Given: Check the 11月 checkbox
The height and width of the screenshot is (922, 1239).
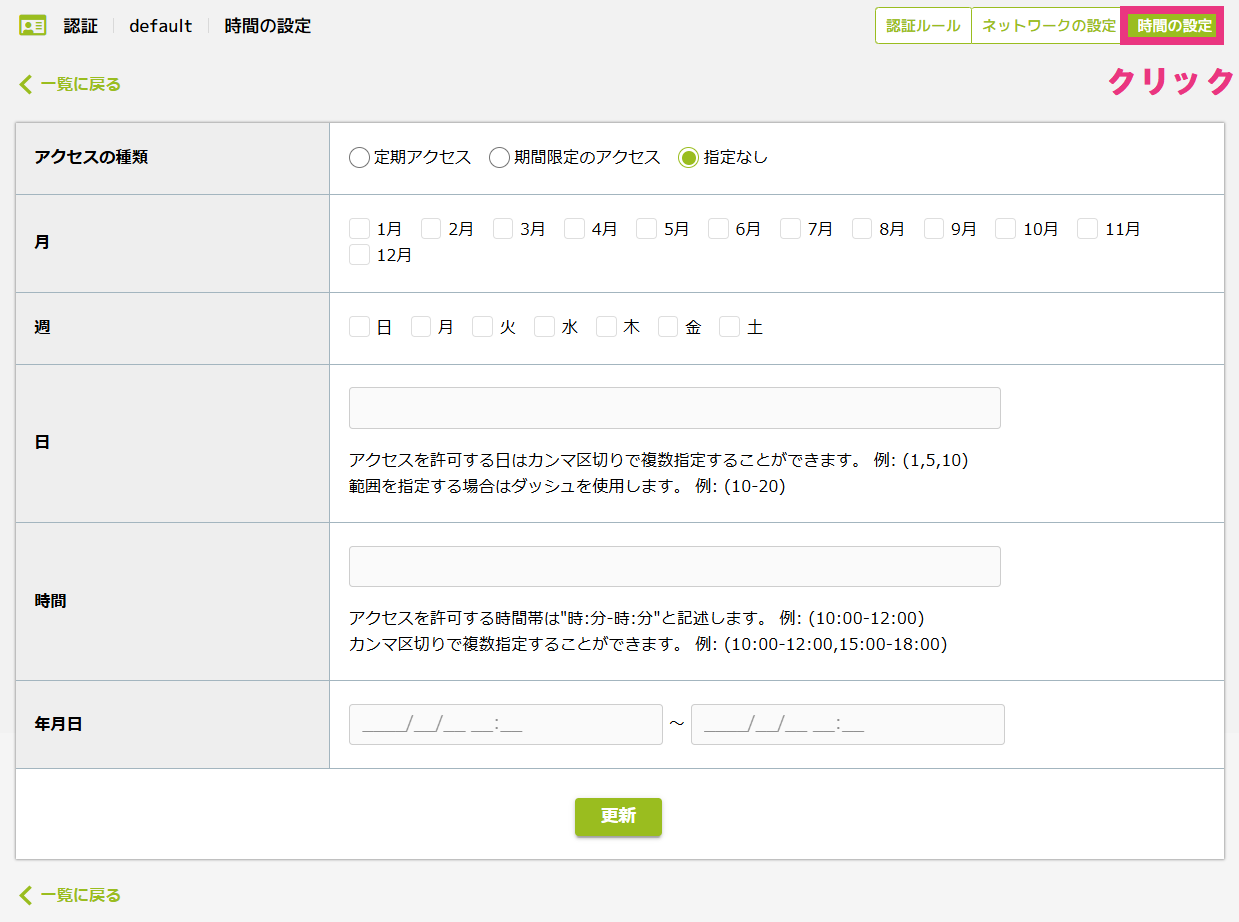Looking at the screenshot, I should tap(1087, 229).
